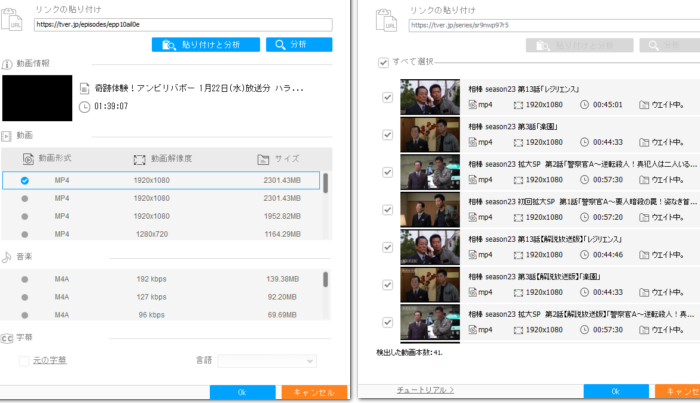The image size is (700, 403).
Task: Open the 言語 language dropdown
Action: [268, 360]
